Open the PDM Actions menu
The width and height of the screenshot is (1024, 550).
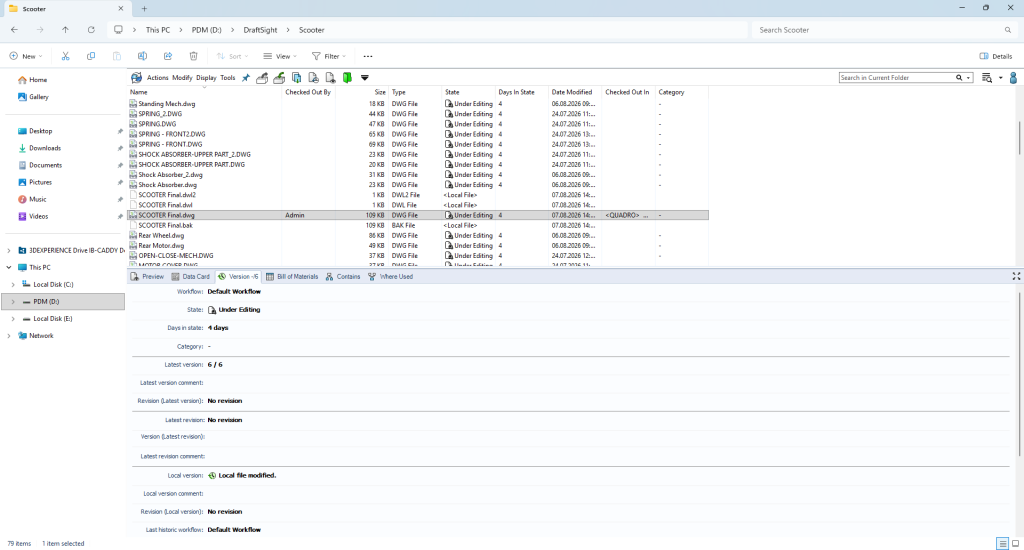[157, 78]
